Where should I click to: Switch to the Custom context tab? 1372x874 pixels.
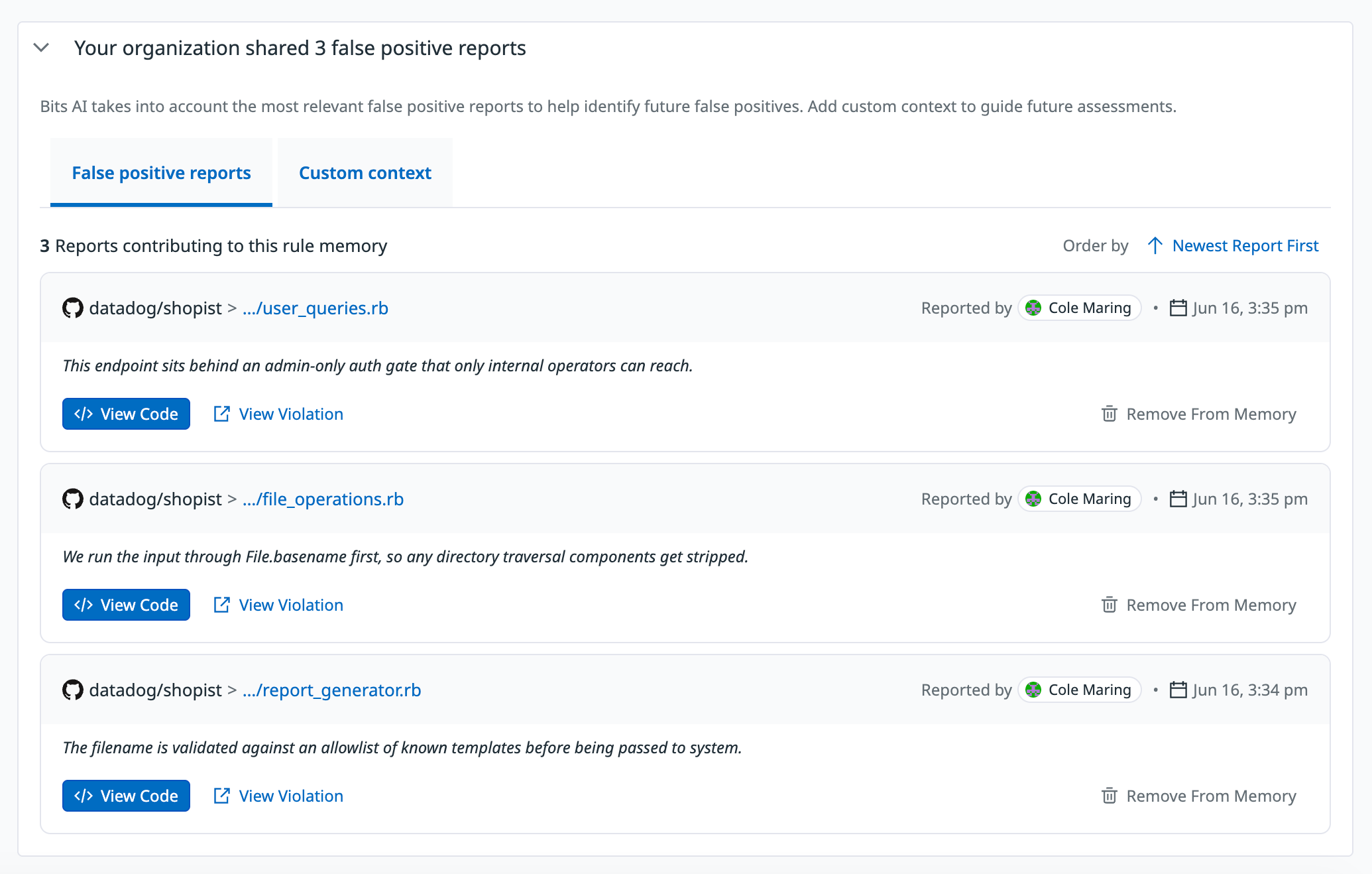(x=365, y=172)
